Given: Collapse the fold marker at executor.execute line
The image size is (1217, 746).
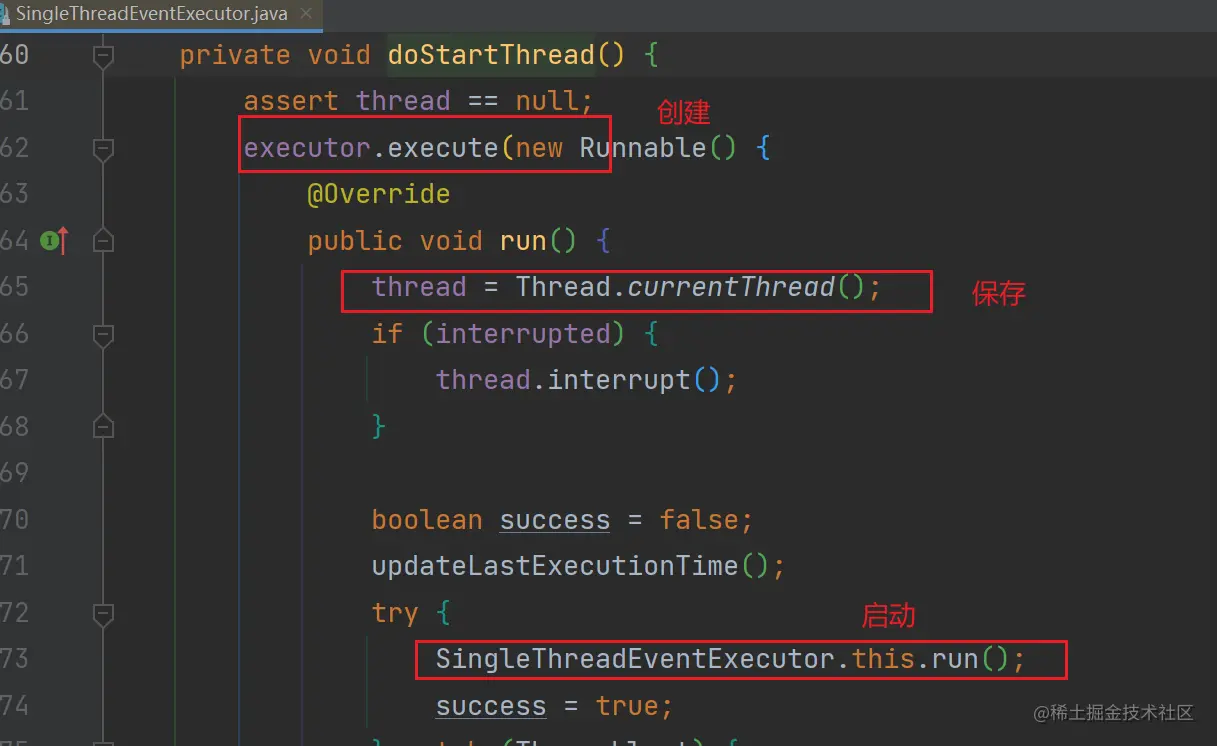Looking at the screenshot, I should tap(103, 149).
